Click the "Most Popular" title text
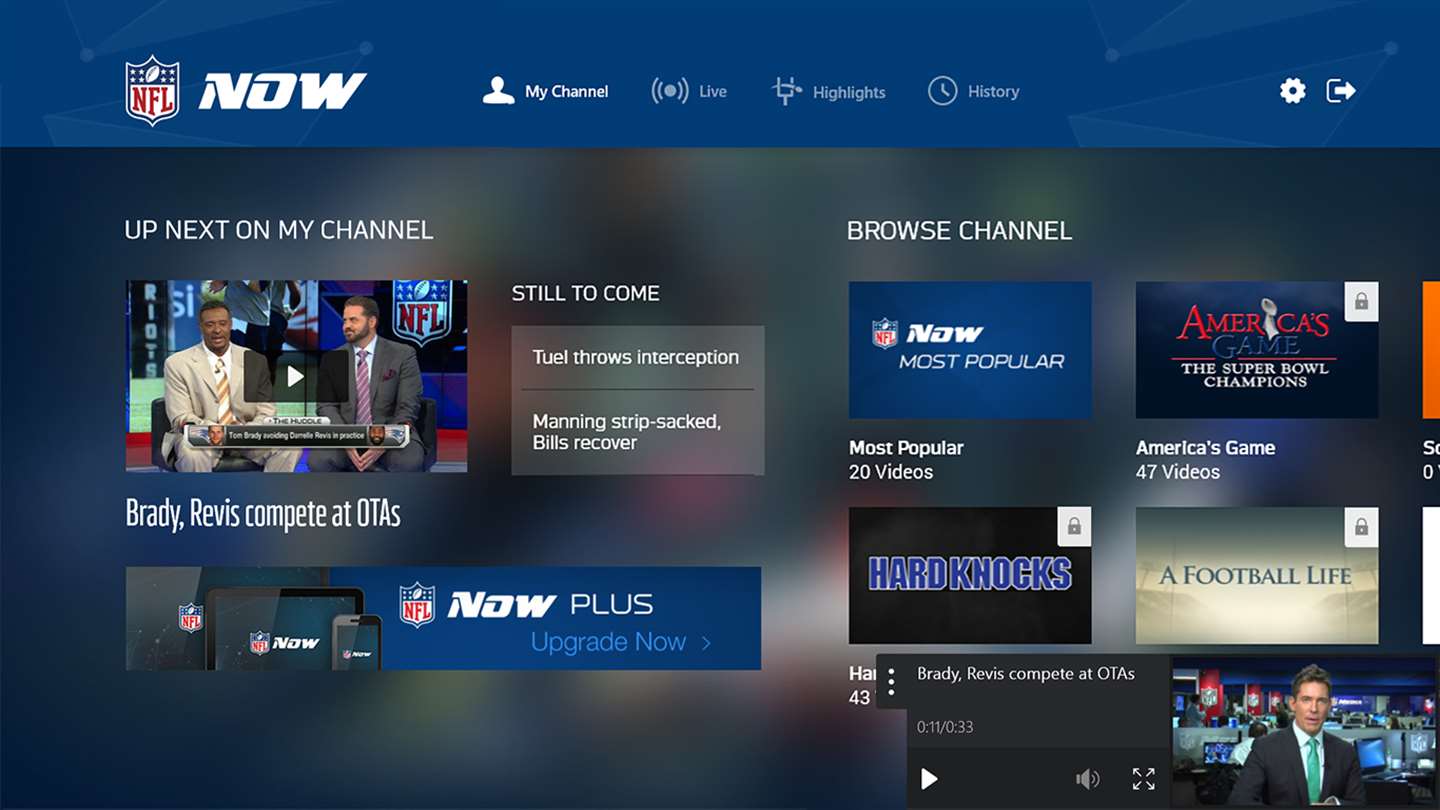Viewport: 1440px width, 810px height. [x=906, y=448]
